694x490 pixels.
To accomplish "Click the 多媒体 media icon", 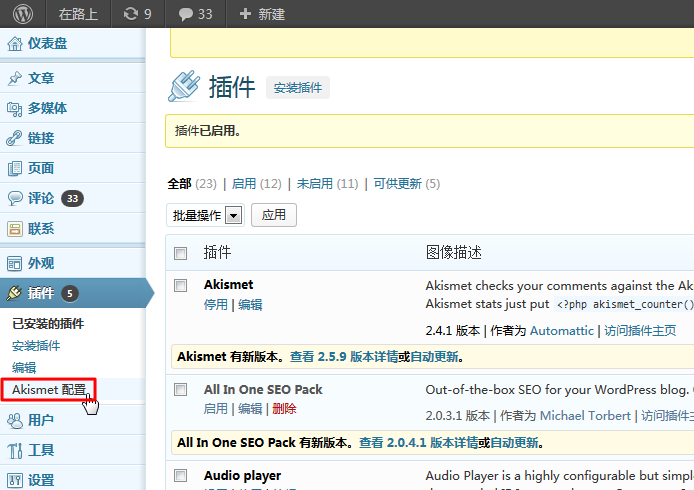I will click(15, 108).
